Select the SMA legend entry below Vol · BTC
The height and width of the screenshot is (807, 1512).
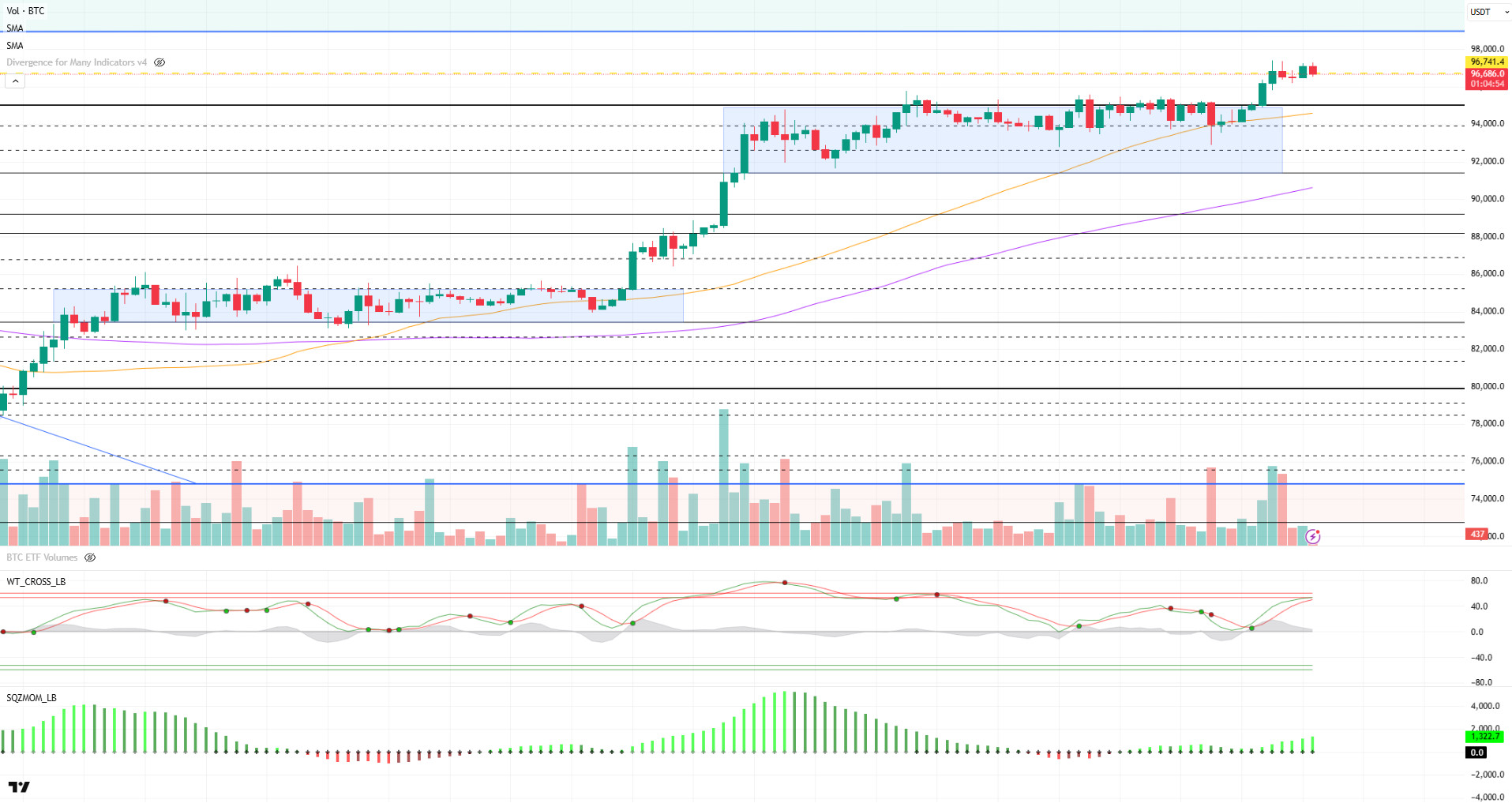[15, 28]
